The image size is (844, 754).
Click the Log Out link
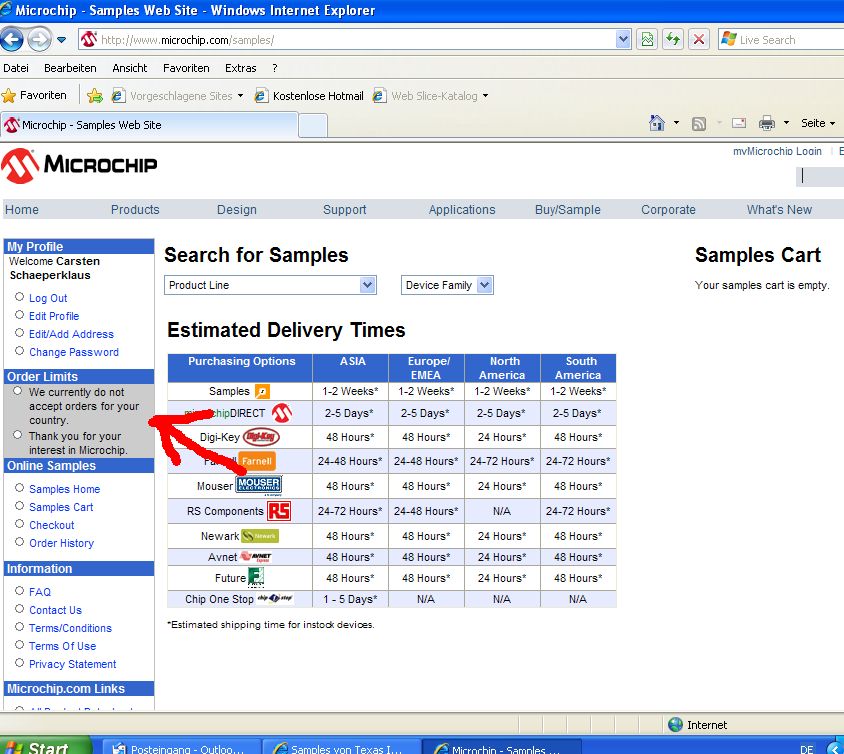[x=48, y=298]
